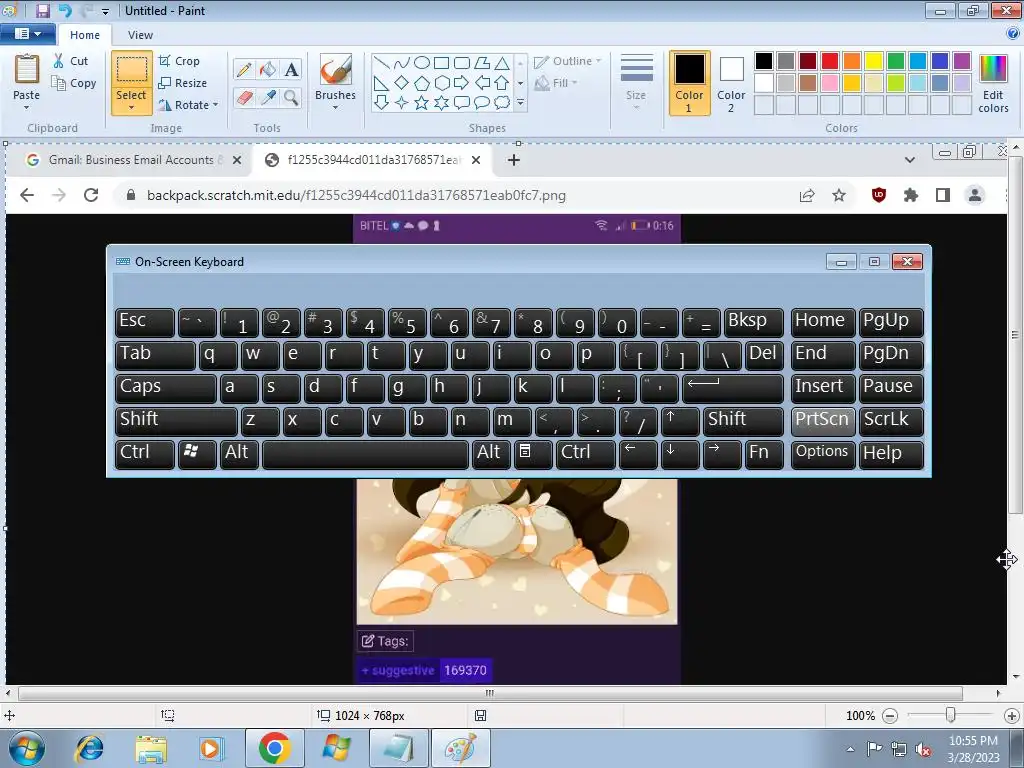Select Color 2 background box
This screenshot has width=1024, height=768.
point(731,83)
